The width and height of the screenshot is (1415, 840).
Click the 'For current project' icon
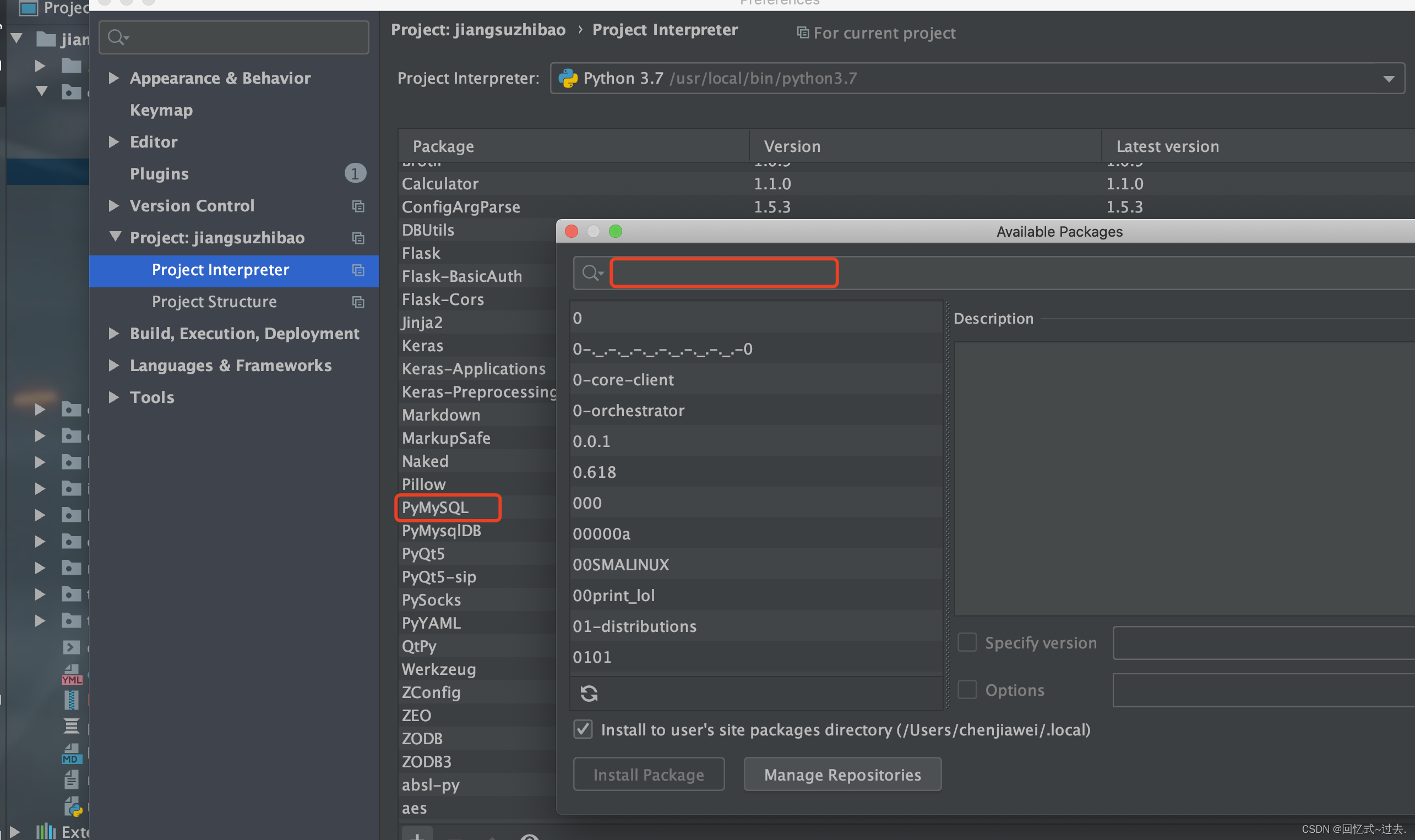(x=804, y=32)
